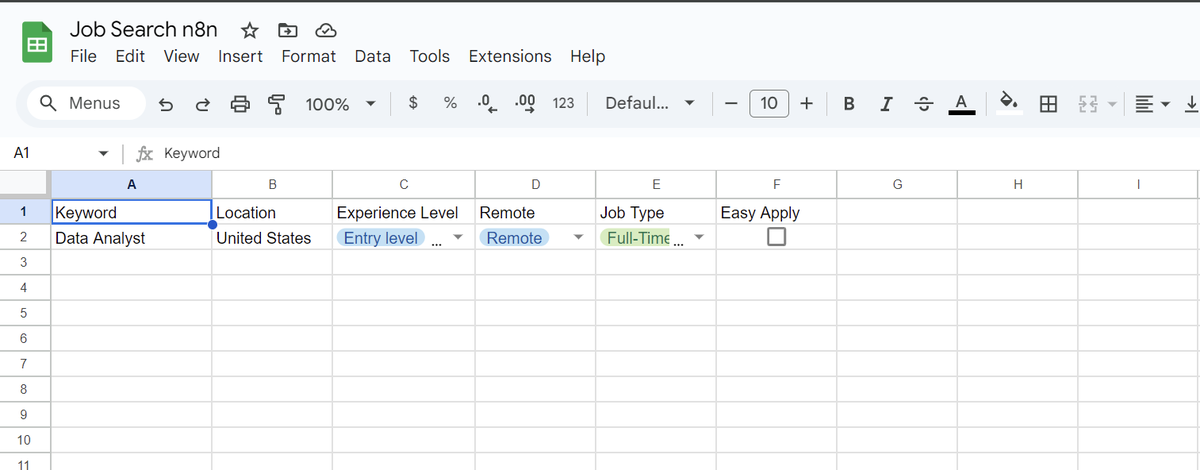The width and height of the screenshot is (1200, 470).
Task: Open Experience Level dropdown in row 2
Action: coord(457,238)
